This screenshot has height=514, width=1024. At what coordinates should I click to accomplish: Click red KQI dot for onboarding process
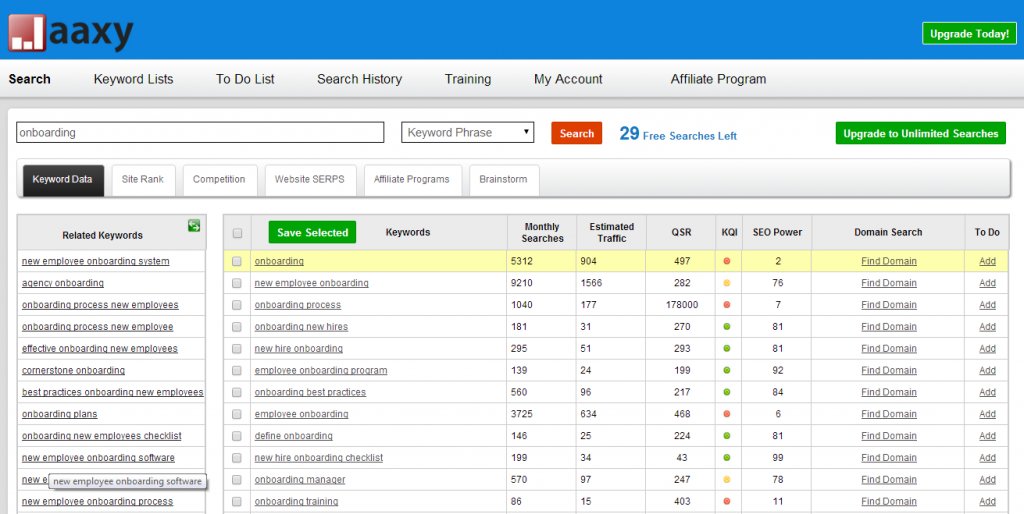tap(727, 305)
